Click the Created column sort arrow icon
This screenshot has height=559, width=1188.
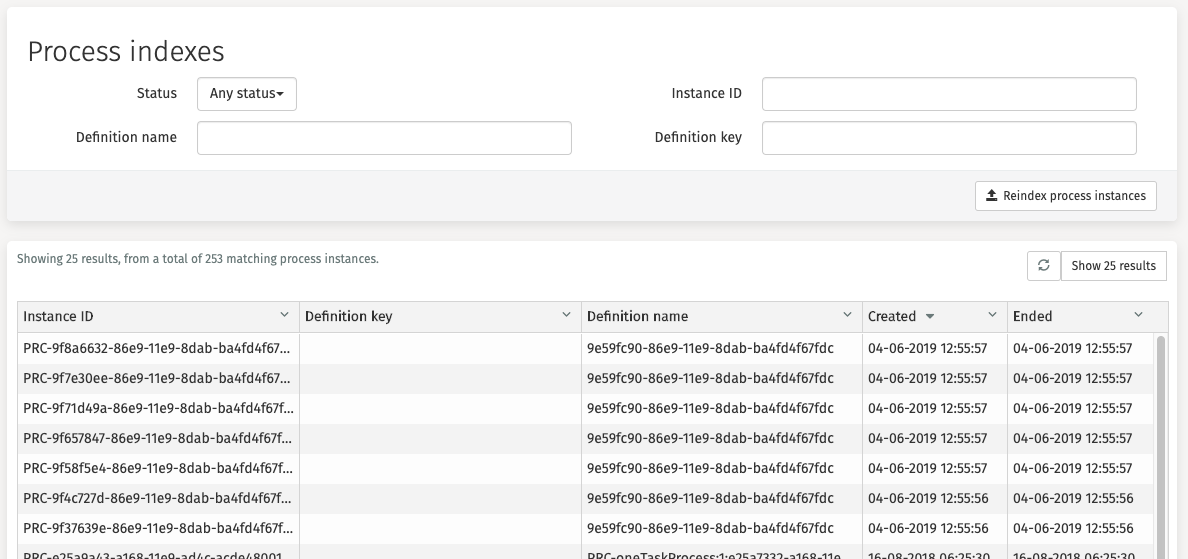[x=930, y=317]
